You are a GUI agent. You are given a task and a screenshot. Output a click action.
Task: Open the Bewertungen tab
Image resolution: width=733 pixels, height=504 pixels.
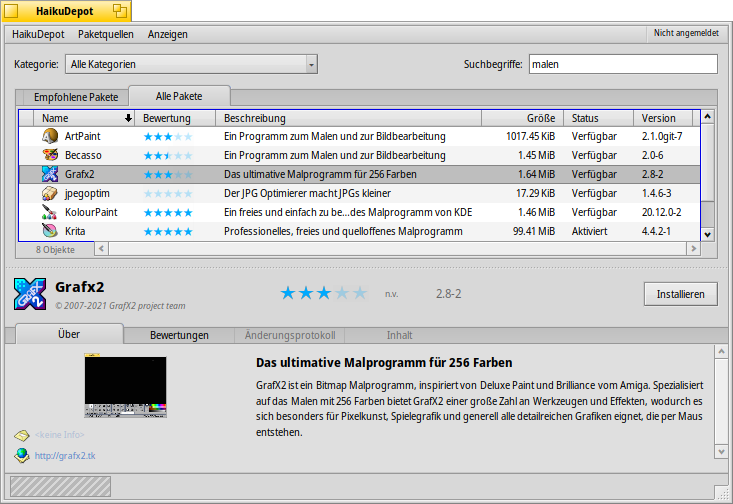pyautogui.click(x=179, y=335)
